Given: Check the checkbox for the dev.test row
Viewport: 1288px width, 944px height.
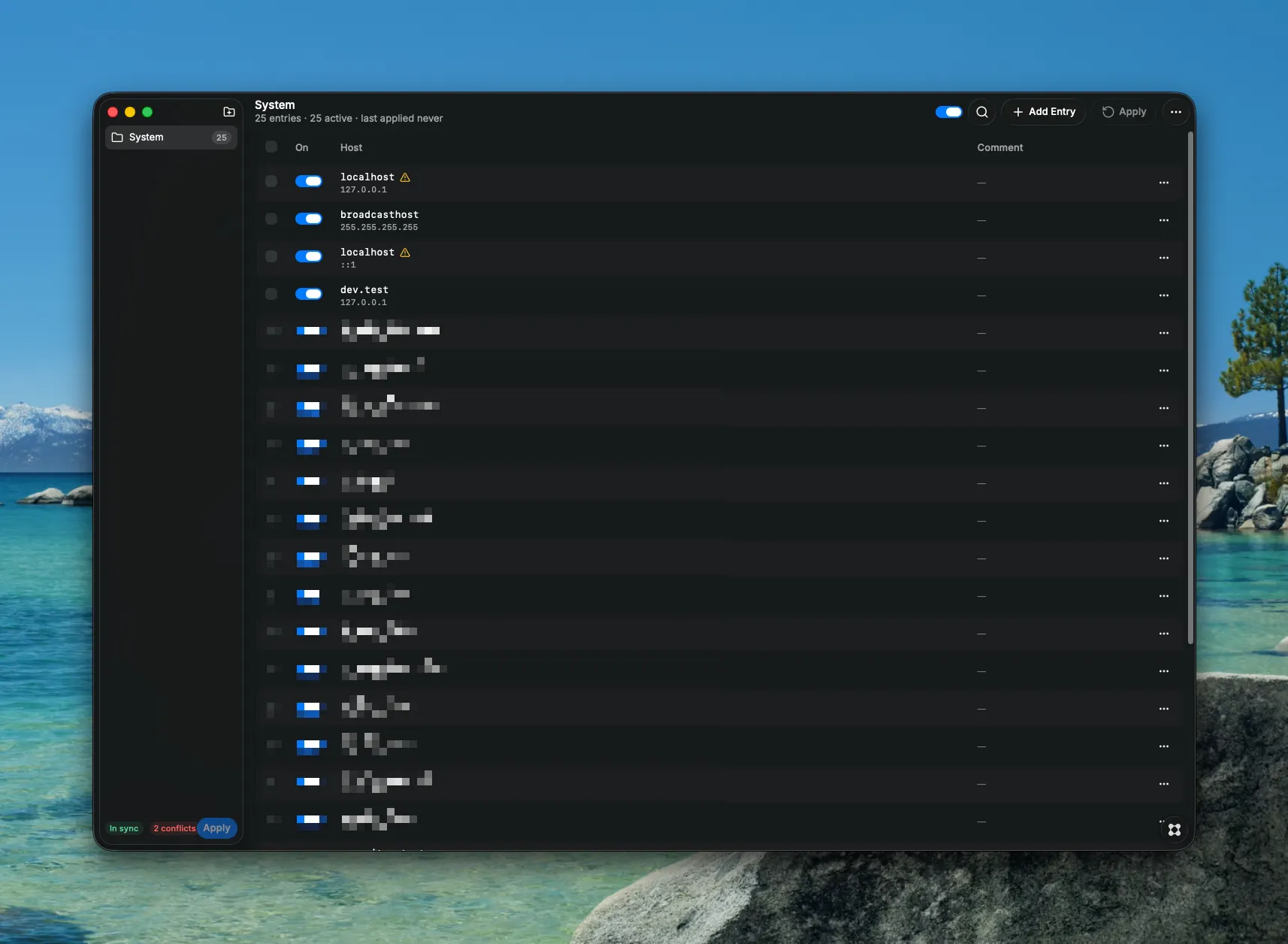Looking at the screenshot, I should point(271,294).
